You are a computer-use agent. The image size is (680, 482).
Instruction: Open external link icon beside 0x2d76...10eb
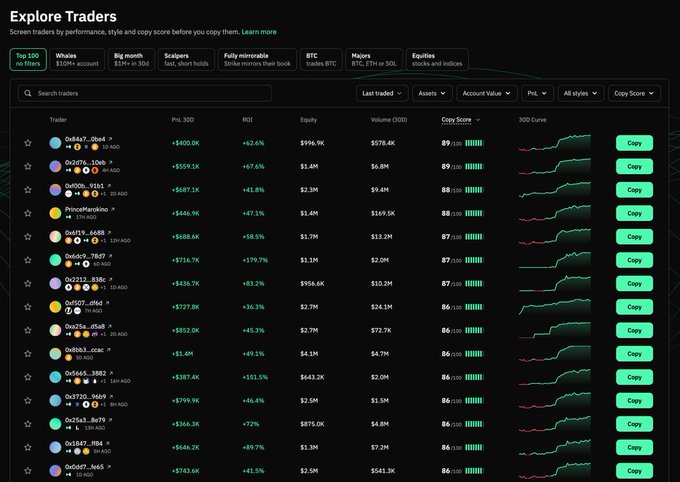(x=111, y=163)
